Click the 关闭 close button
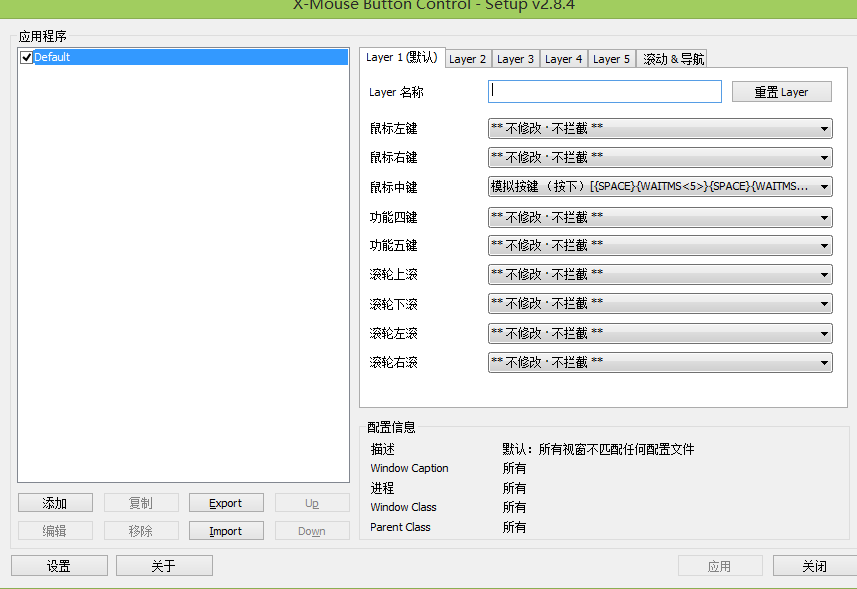The width and height of the screenshot is (857, 589). click(x=815, y=566)
